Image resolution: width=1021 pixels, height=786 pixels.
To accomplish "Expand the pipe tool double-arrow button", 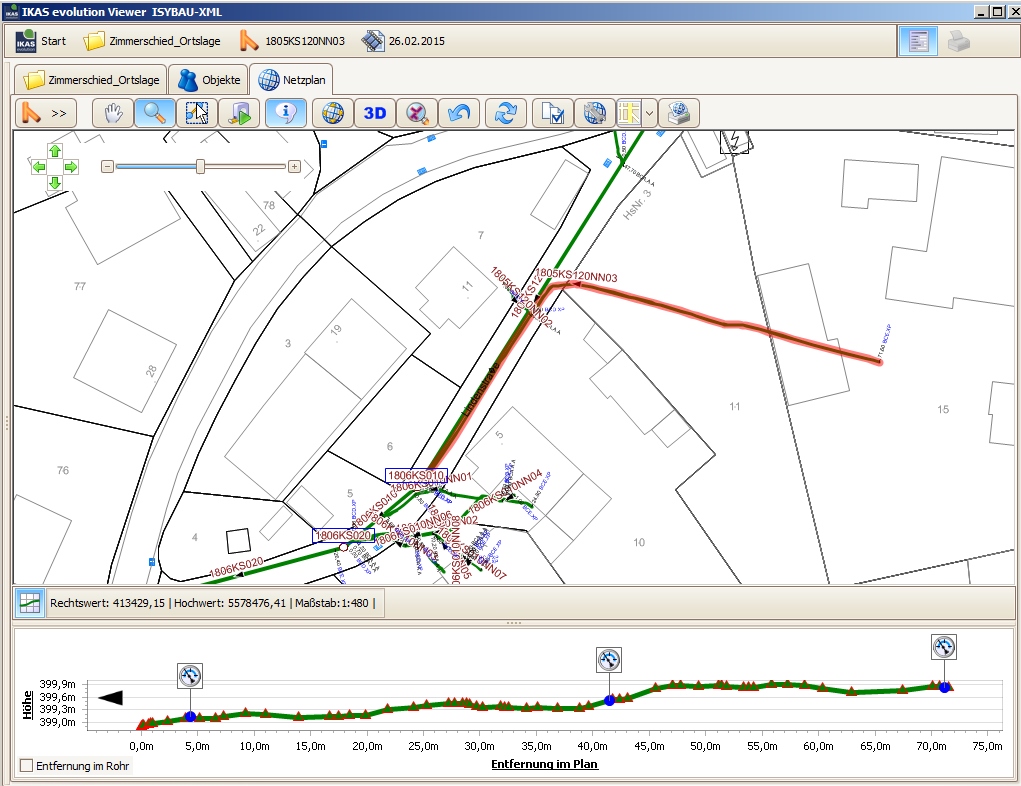I will tap(46, 113).
